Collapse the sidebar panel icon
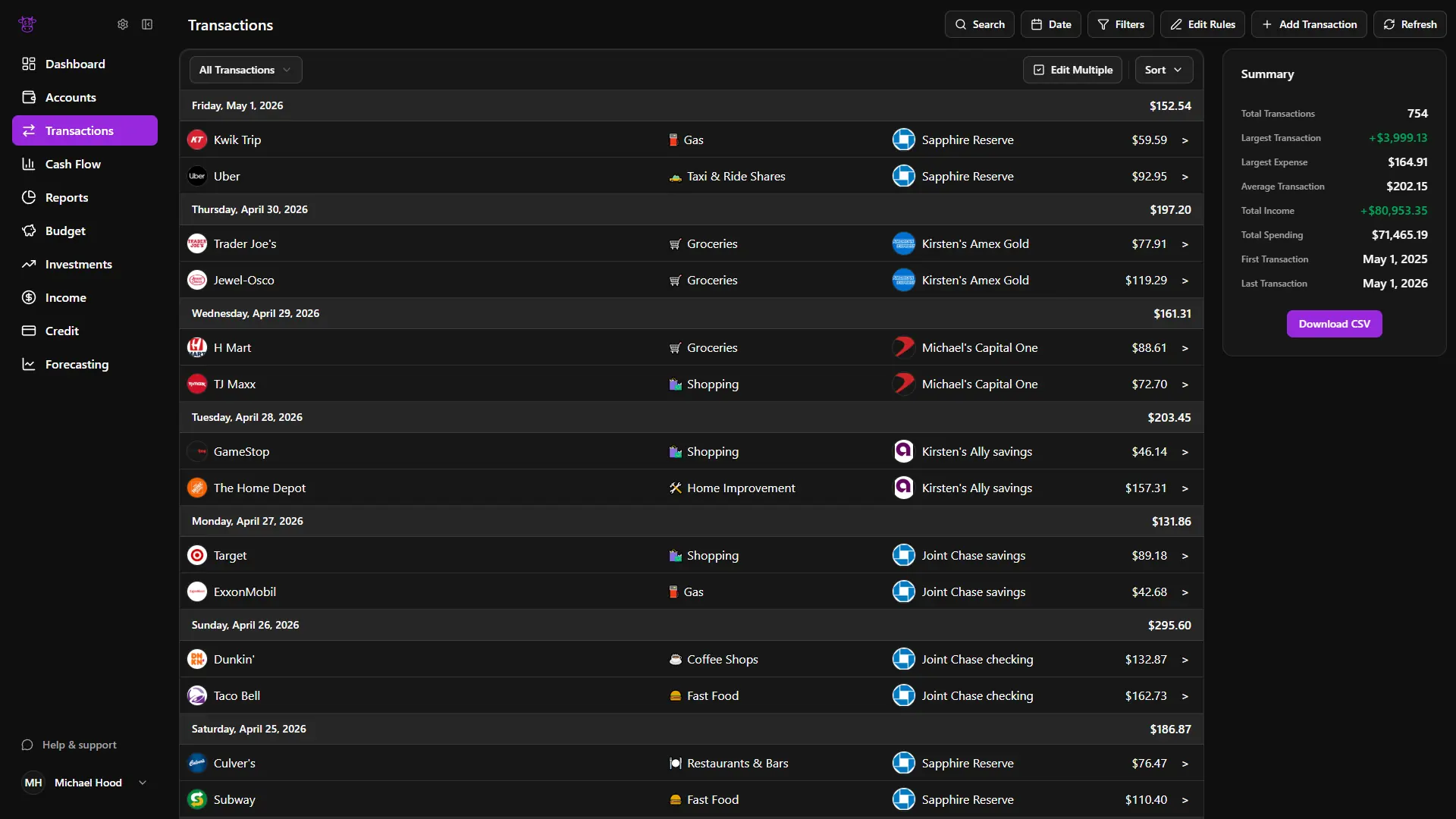 click(x=147, y=24)
